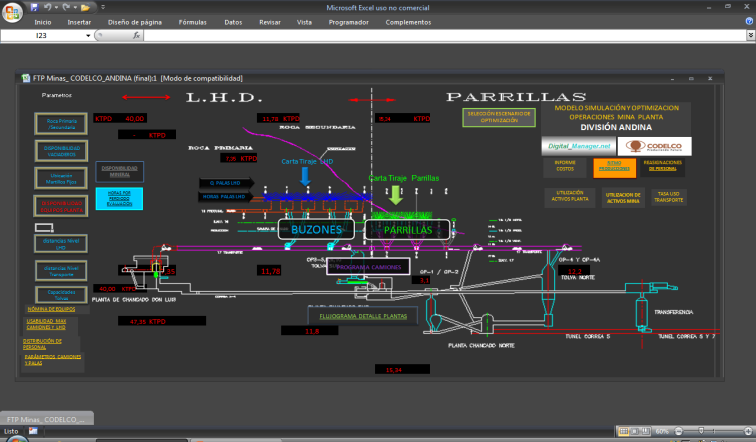Click the DISPONIBILIDAD MINERAL box
The image size is (756, 442).
[x=120, y=172]
